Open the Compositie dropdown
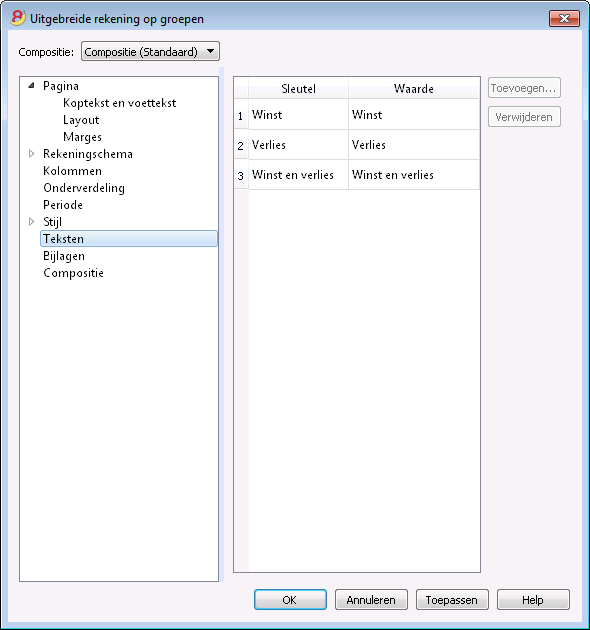 coord(150,51)
